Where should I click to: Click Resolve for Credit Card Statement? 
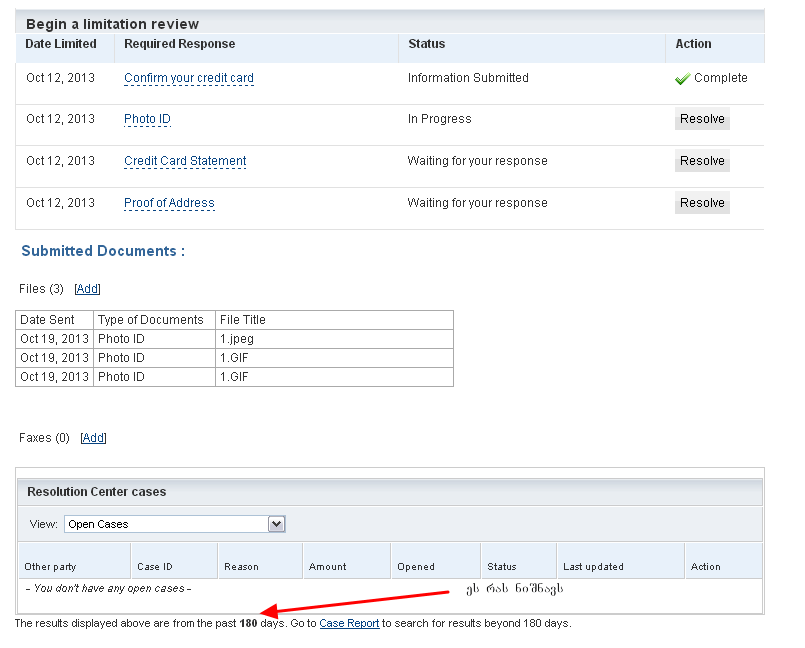(702, 161)
